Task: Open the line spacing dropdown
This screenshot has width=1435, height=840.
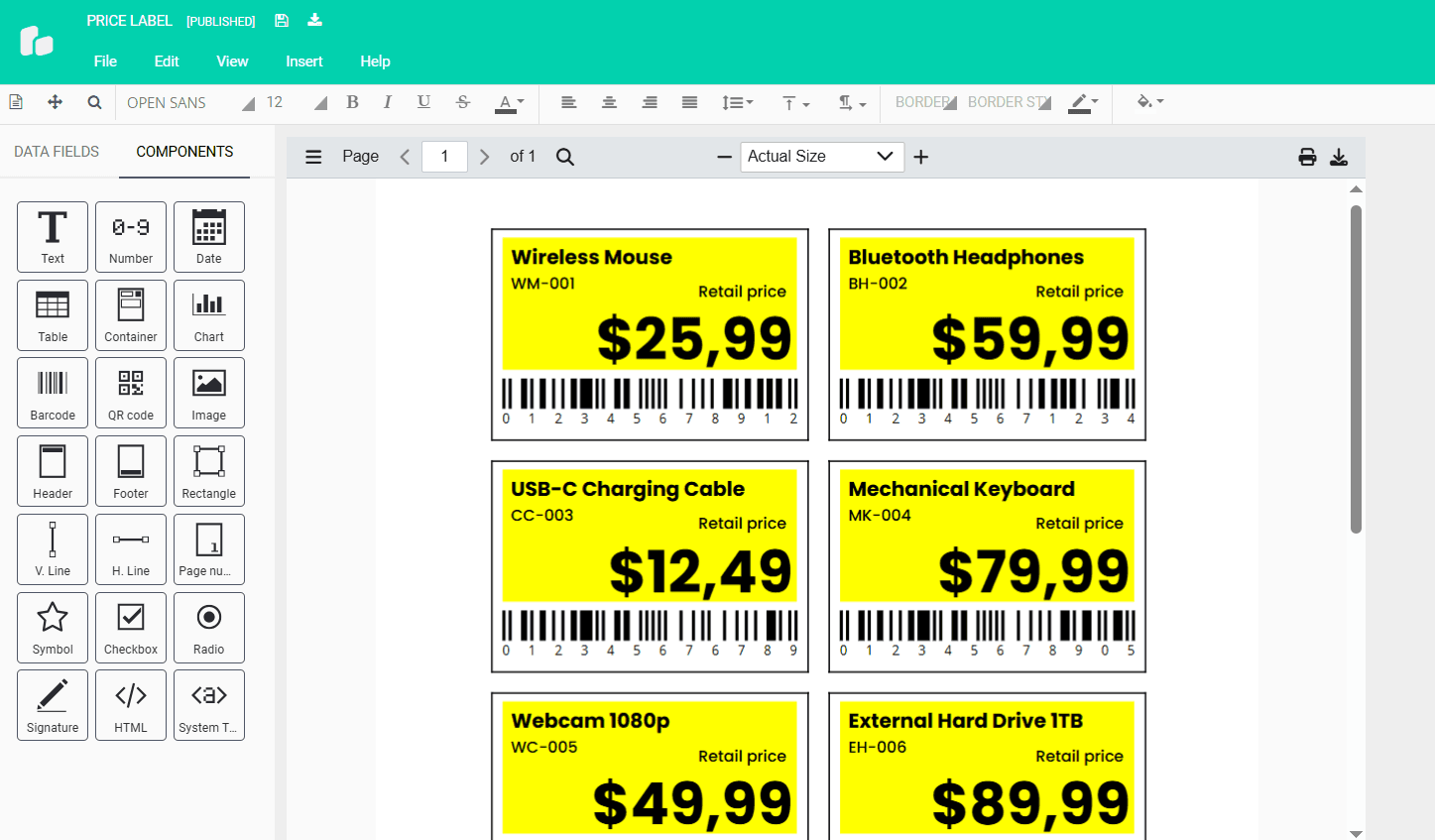Action: point(737,103)
